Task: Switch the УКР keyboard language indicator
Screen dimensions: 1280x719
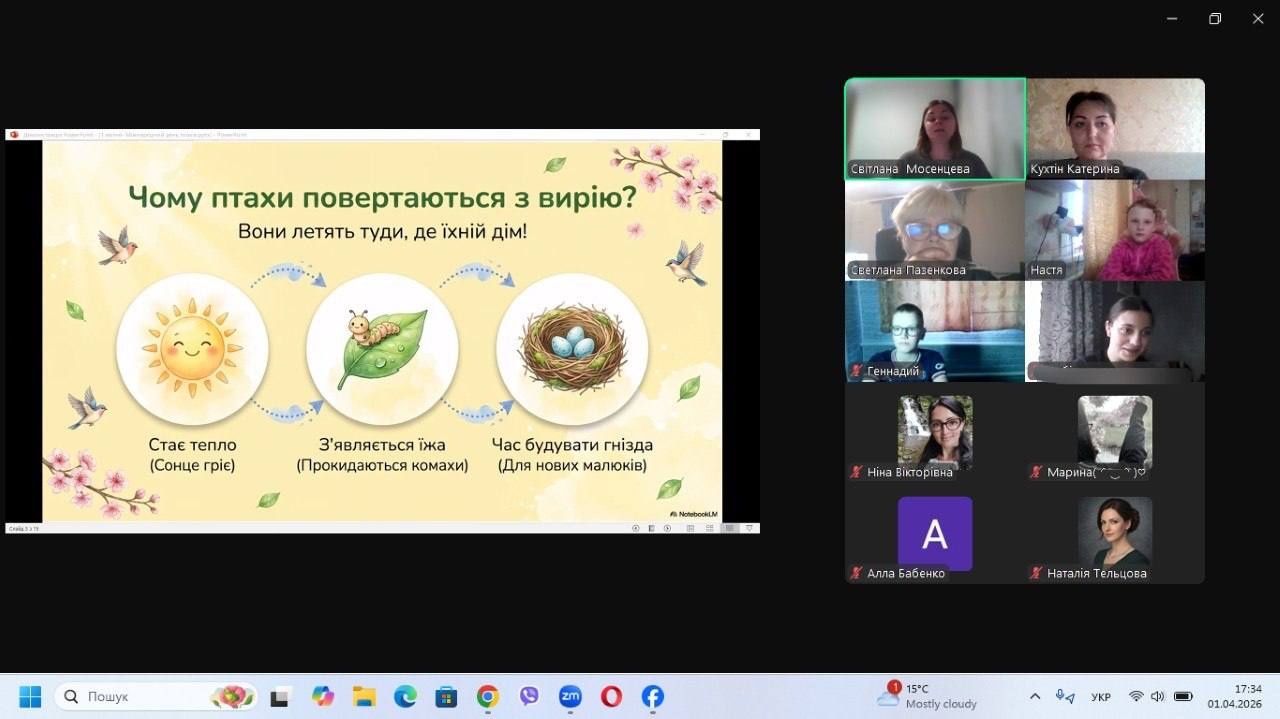Action: coord(1101,697)
